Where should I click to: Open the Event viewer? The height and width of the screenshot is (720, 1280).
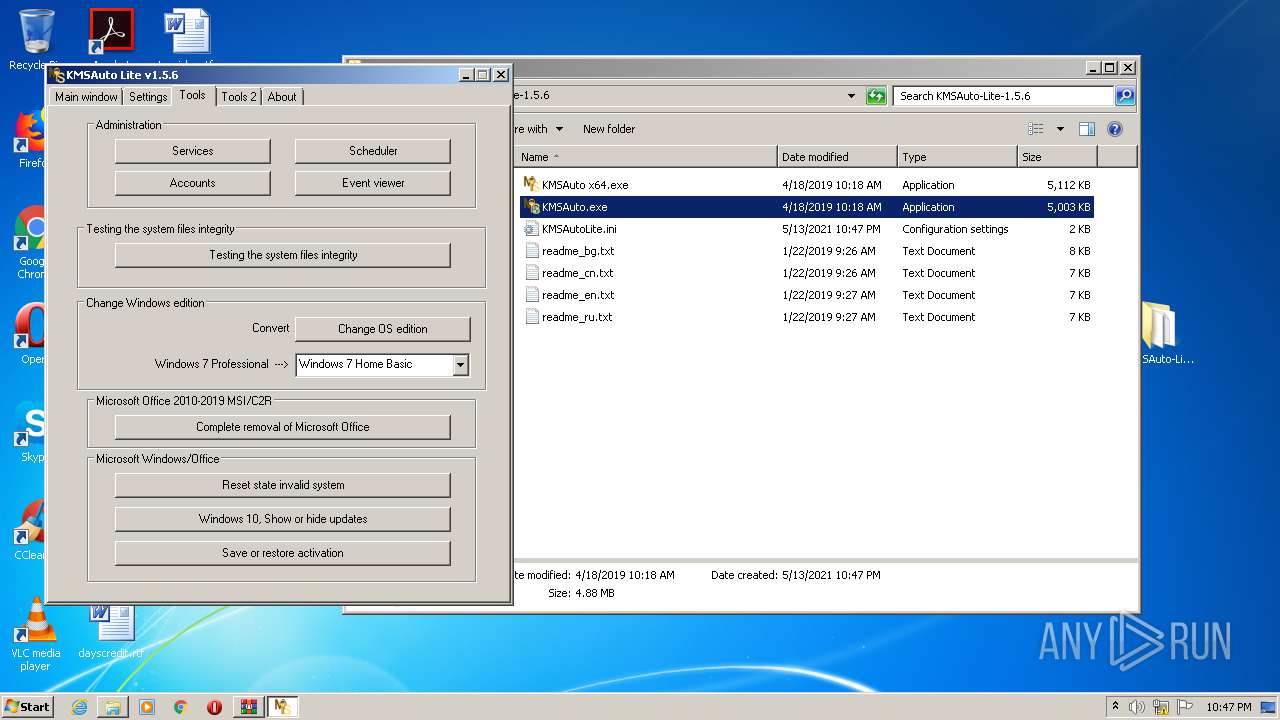coord(373,183)
